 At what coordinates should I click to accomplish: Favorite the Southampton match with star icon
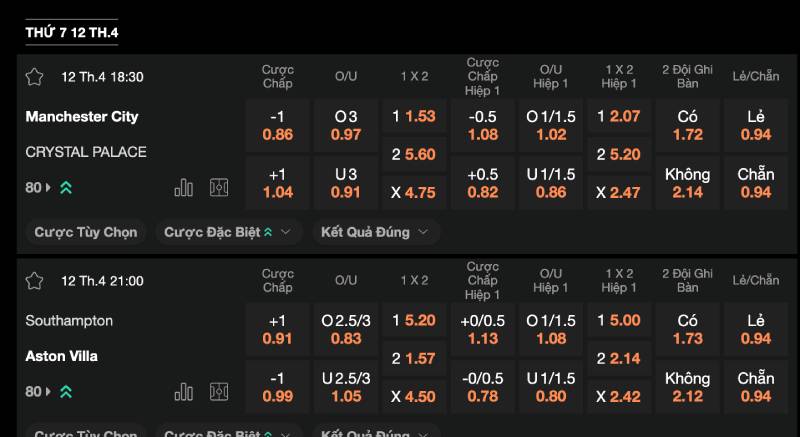pos(34,281)
